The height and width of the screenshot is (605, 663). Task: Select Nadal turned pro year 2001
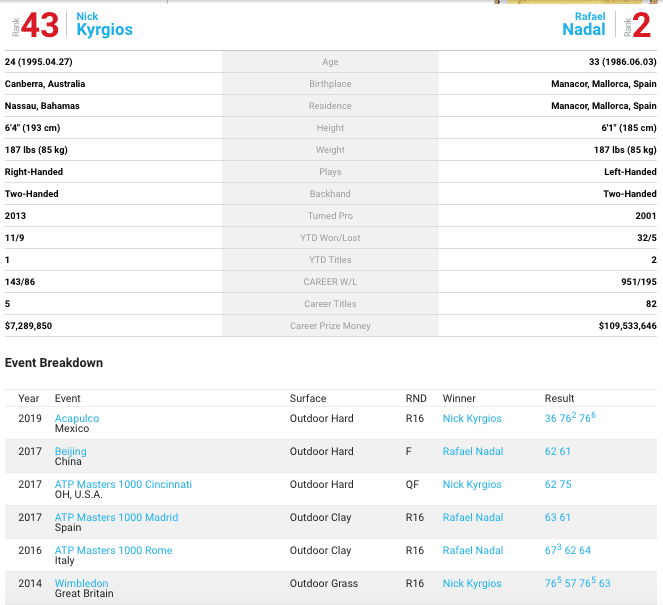[646, 216]
